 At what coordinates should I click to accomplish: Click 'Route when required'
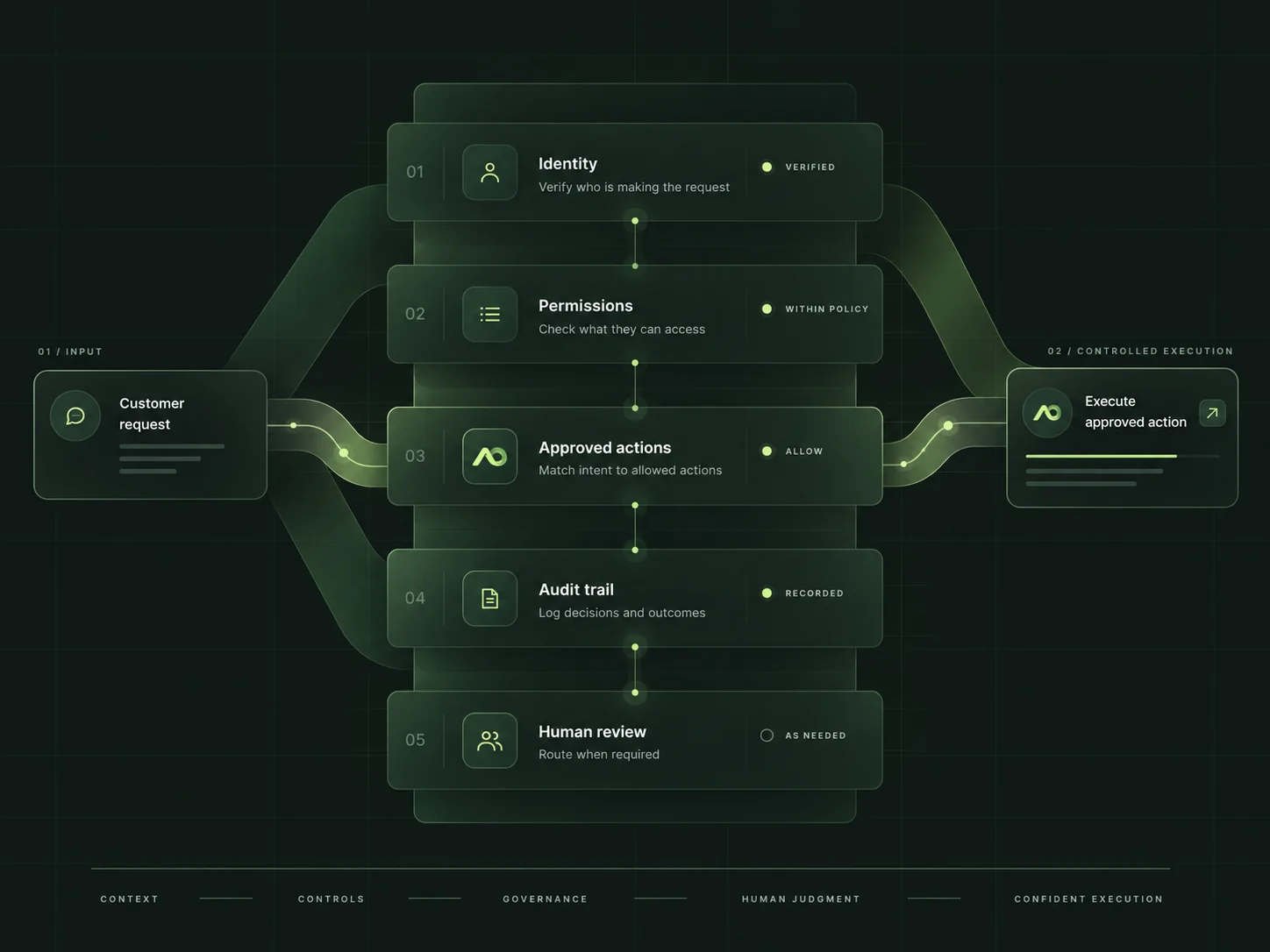tap(599, 755)
